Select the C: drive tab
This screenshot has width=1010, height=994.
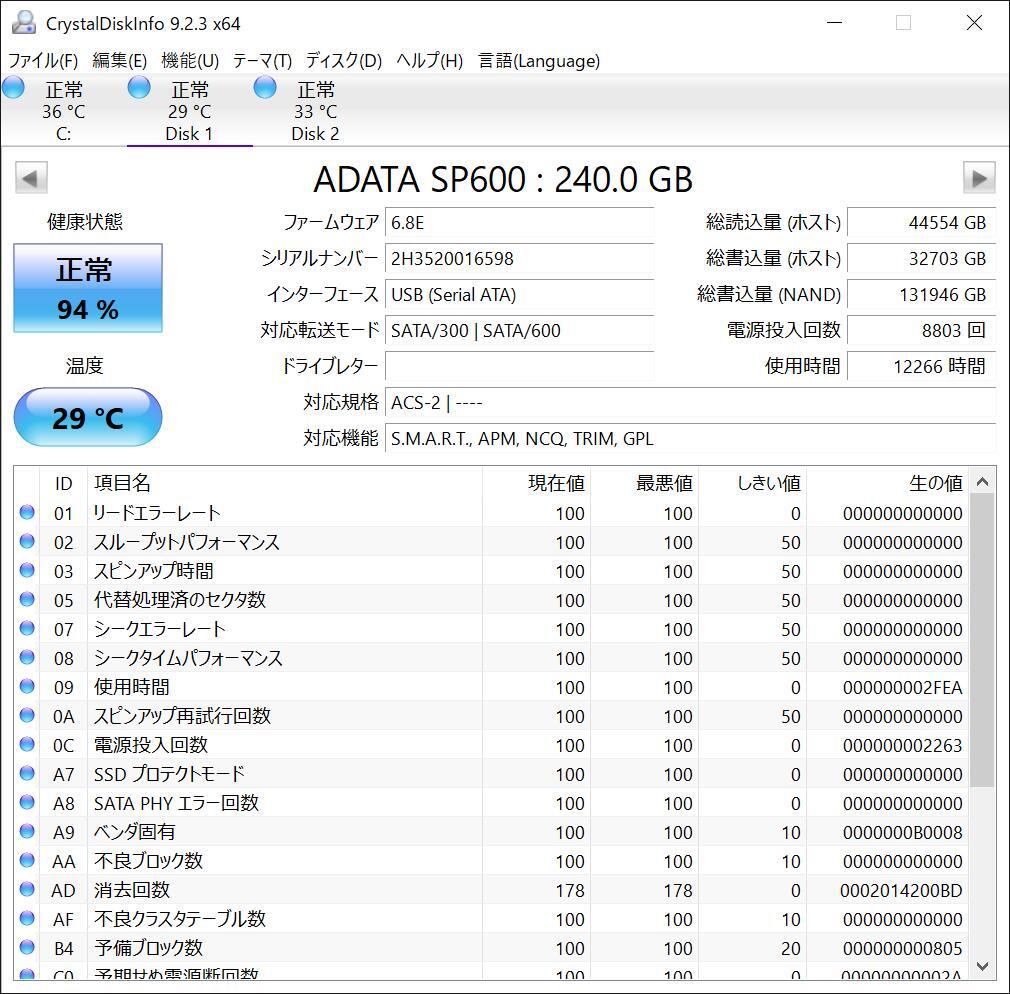click(x=63, y=110)
